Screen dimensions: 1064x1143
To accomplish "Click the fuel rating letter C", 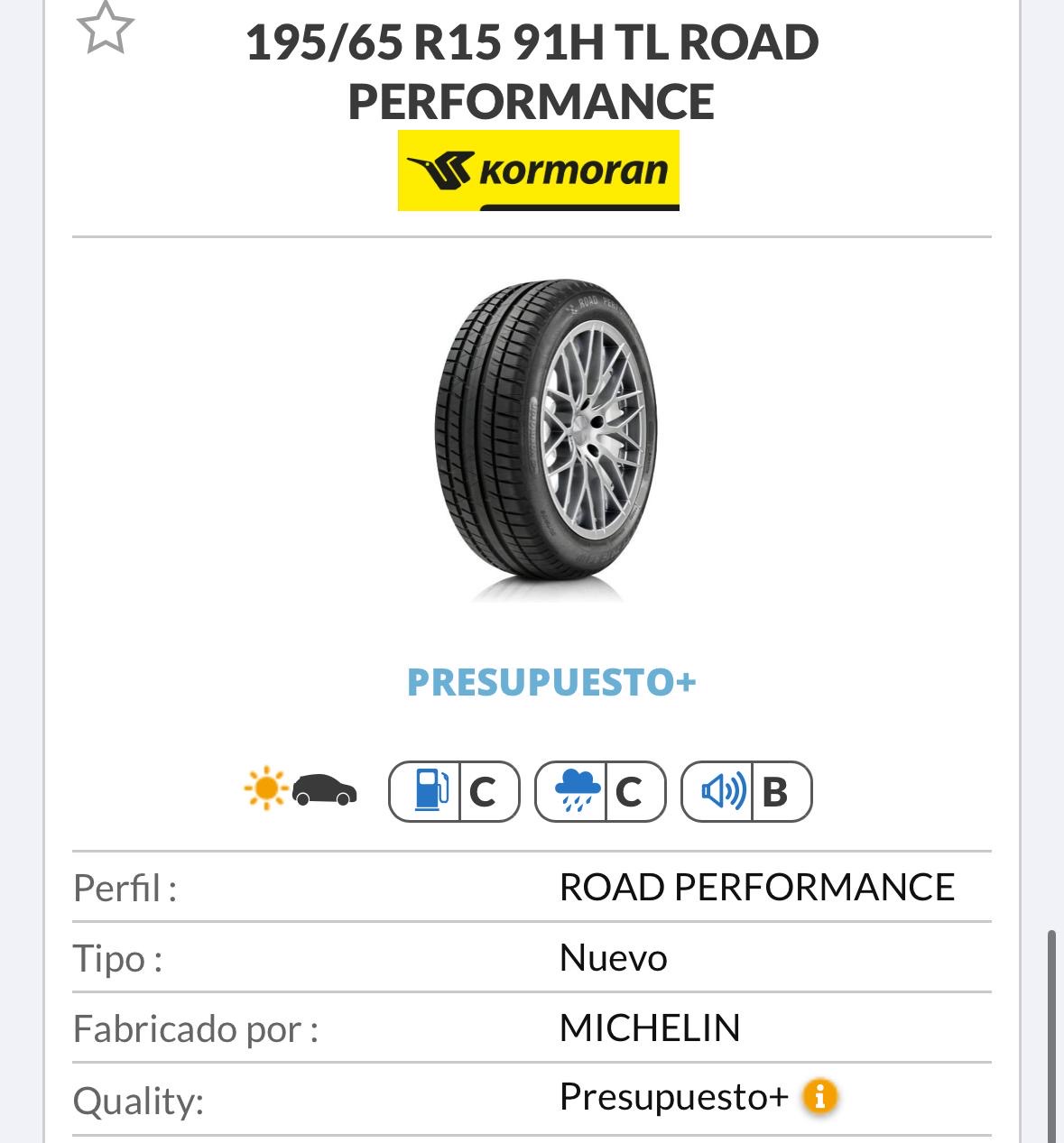I will click(x=484, y=792).
